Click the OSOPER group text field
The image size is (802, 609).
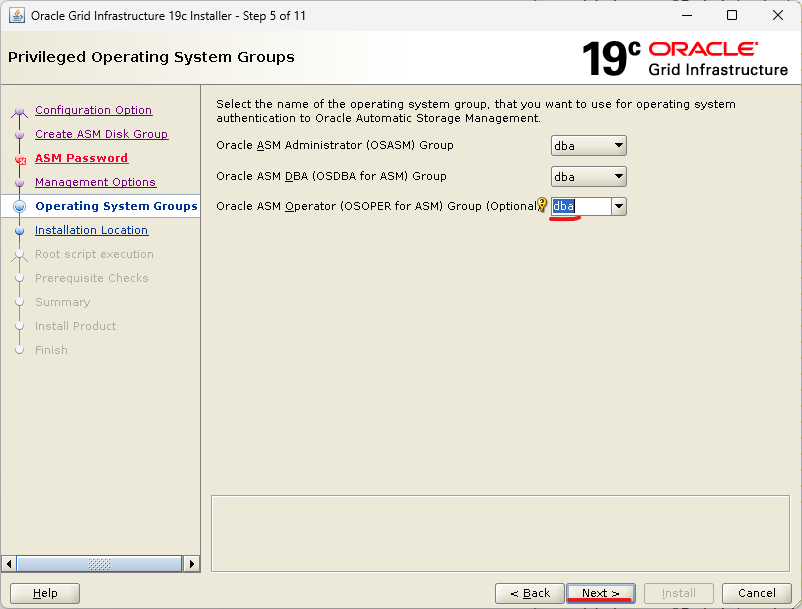coord(579,206)
